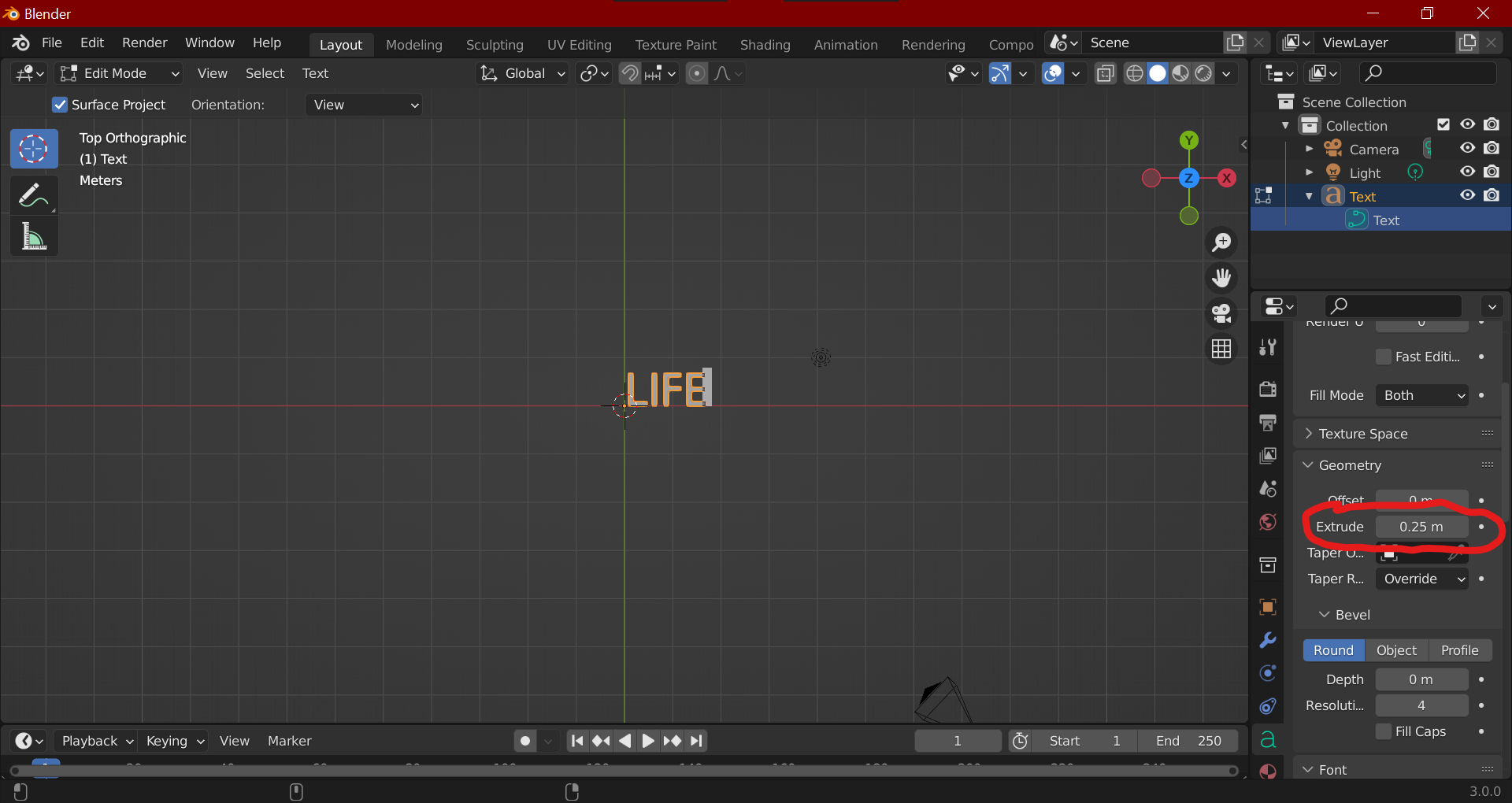Open the Orientation dropdown set to View

pyautogui.click(x=363, y=104)
